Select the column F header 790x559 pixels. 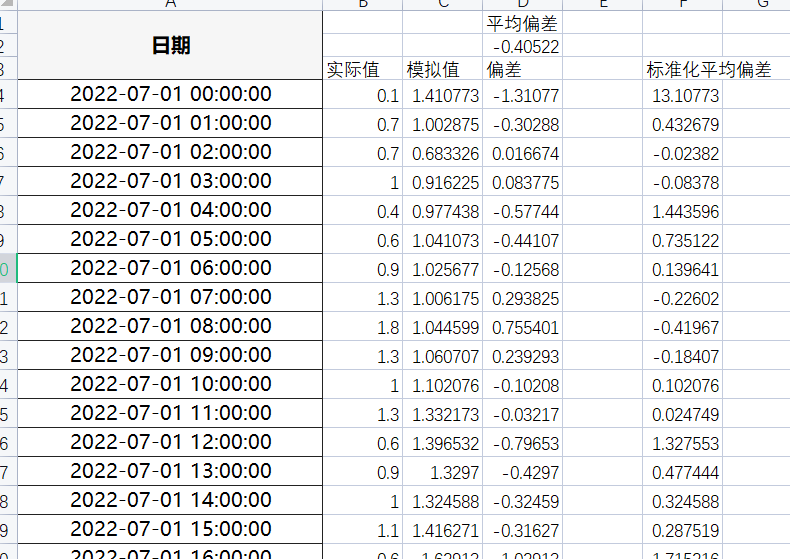[682, 5]
